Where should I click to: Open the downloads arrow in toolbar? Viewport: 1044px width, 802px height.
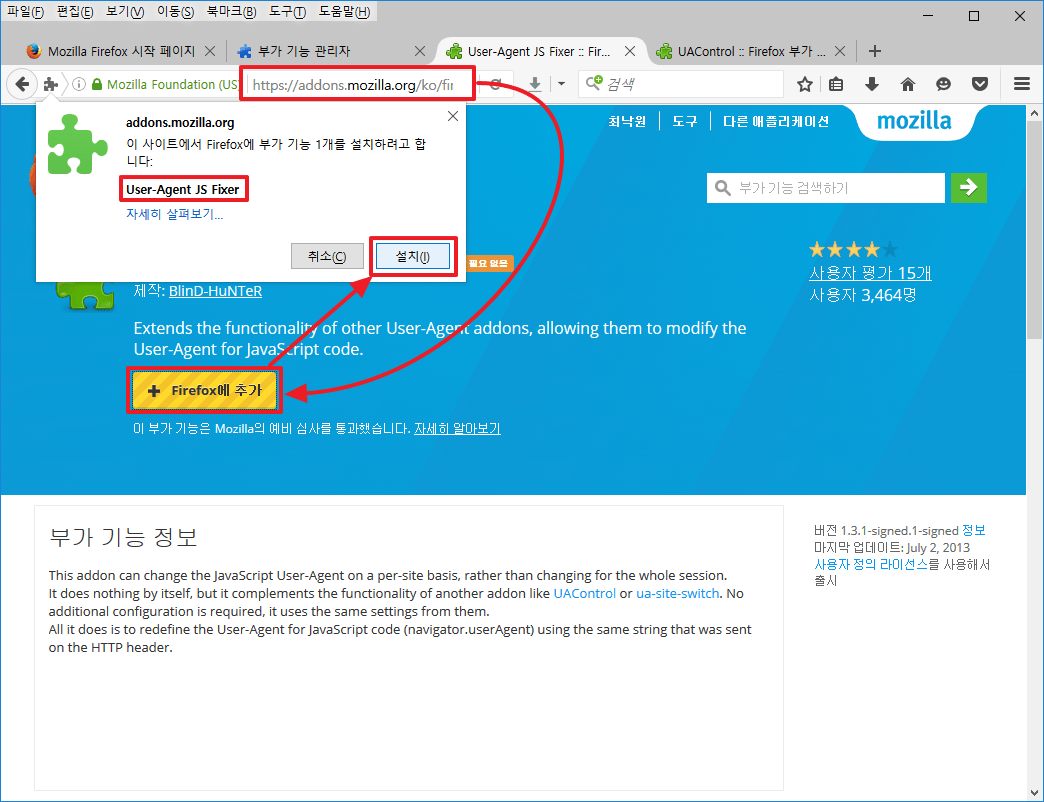[x=872, y=85]
